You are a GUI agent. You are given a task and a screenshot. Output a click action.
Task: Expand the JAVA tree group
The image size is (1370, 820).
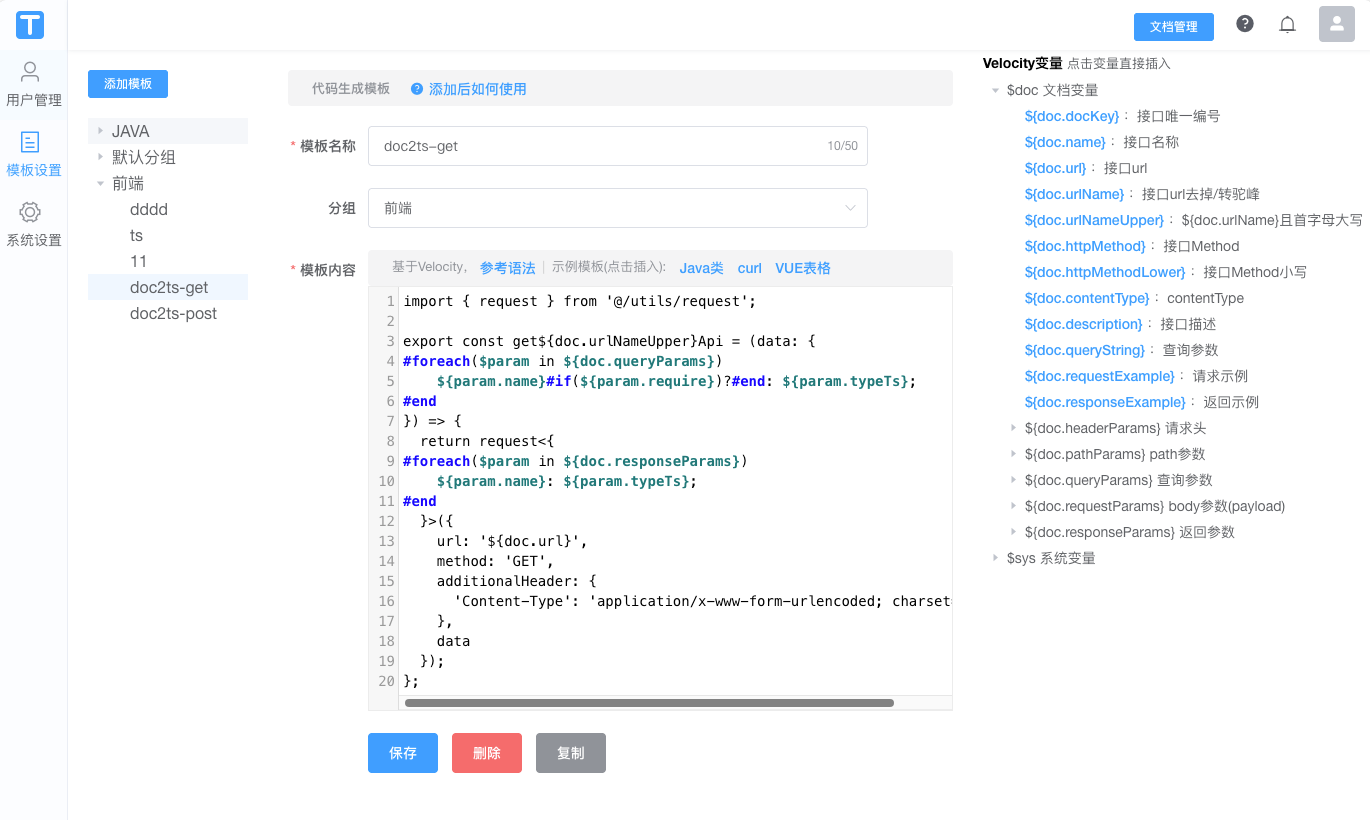click(101, 131)
